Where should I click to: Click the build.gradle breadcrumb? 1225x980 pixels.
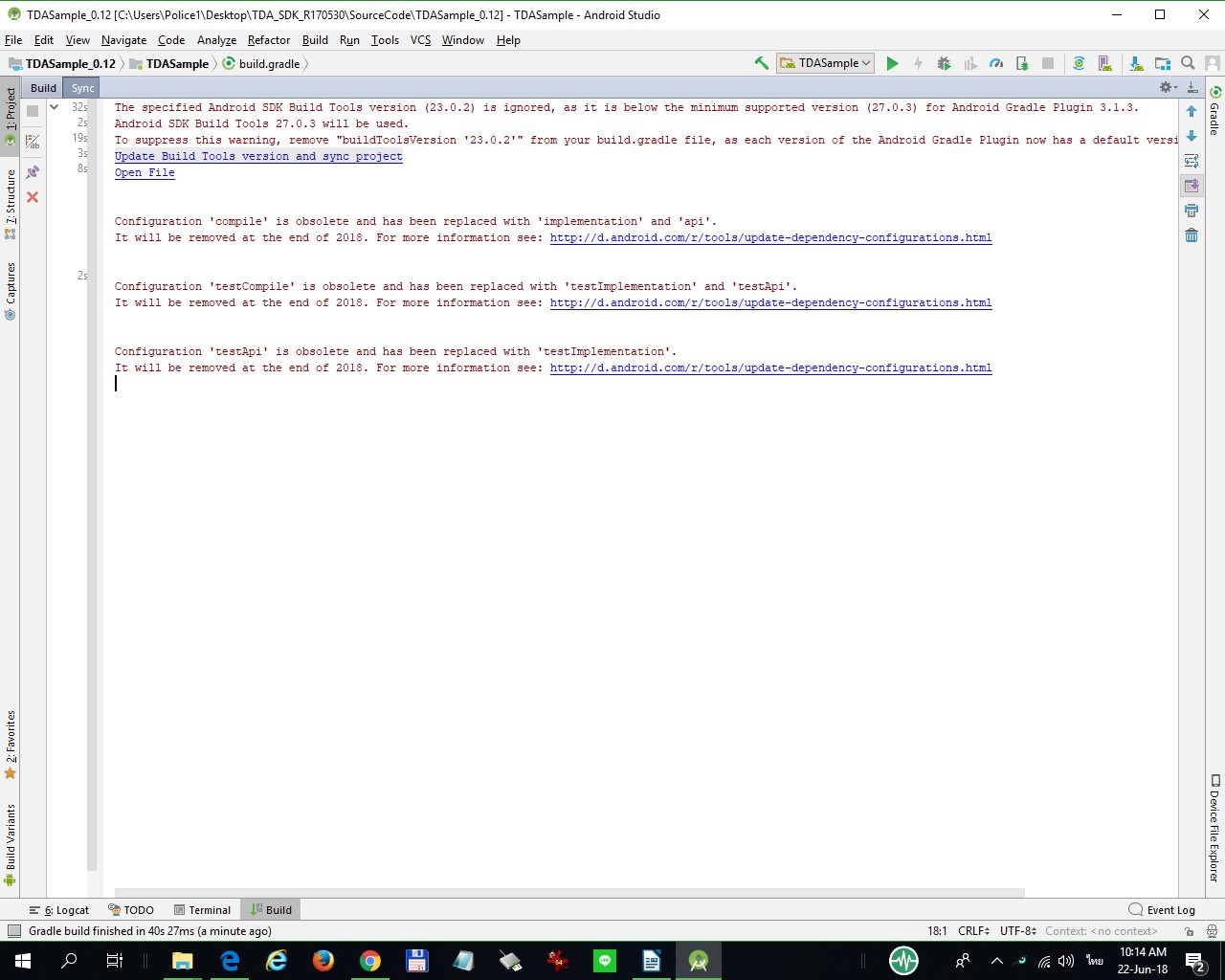[261, 64]
